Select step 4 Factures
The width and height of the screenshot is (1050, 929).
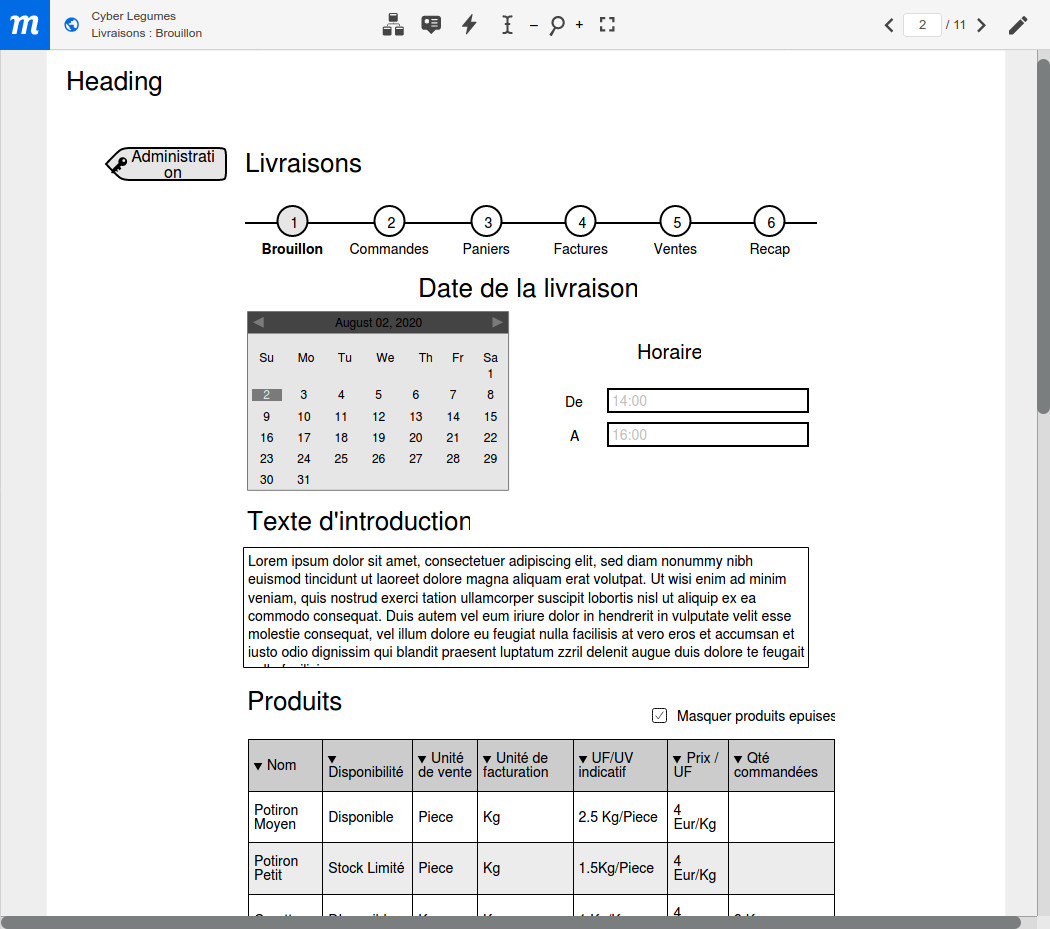[581, 222]
